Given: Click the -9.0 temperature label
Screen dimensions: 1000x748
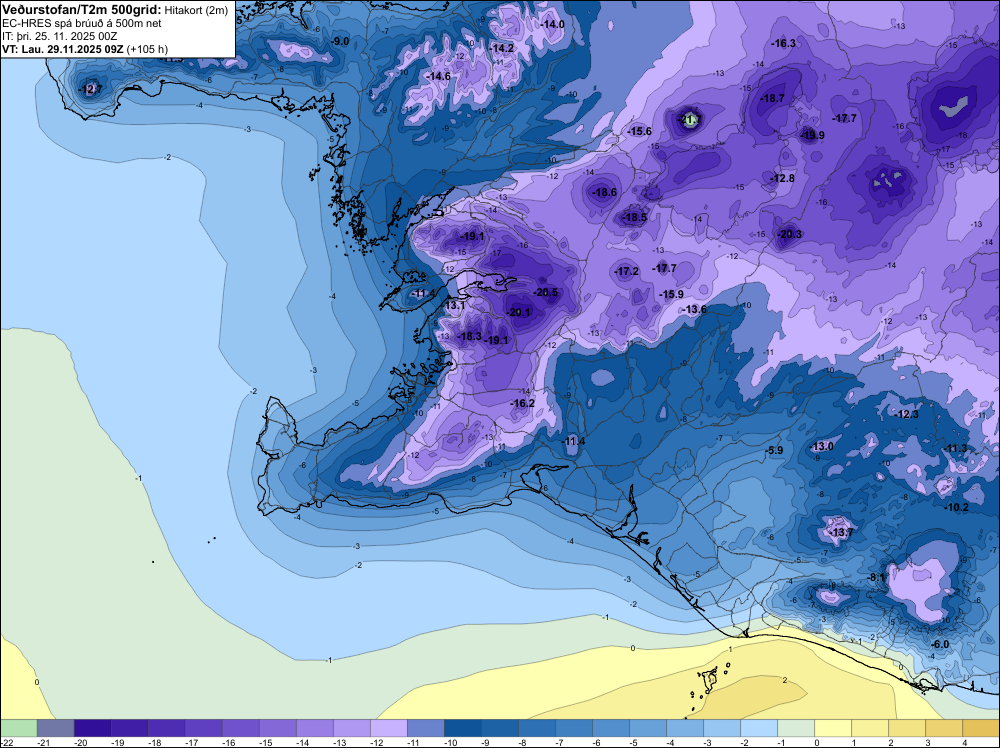Looking at the screenshot, I should click(x=341, y=41).
